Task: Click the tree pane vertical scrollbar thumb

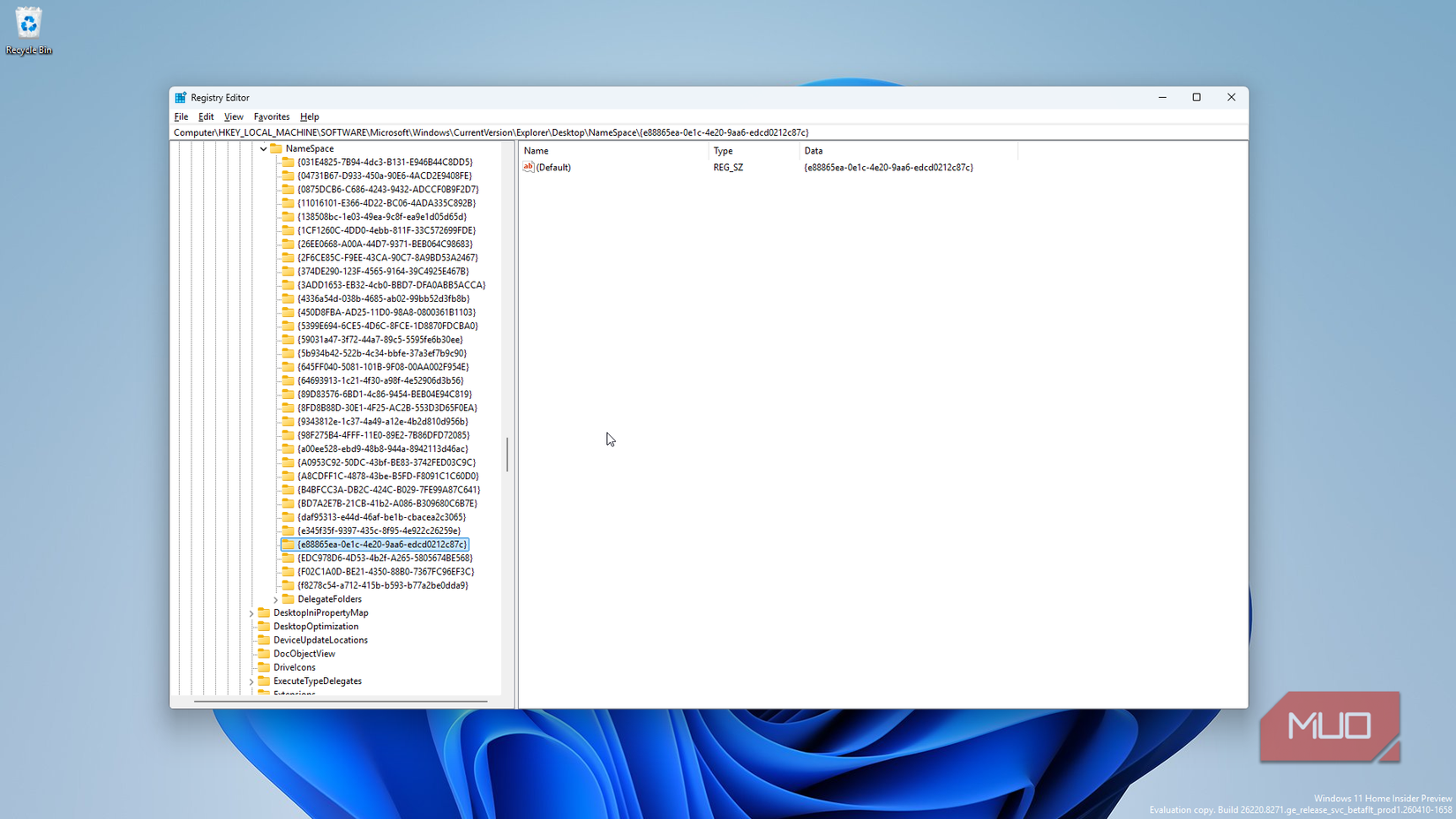Action: pos(507,455)
